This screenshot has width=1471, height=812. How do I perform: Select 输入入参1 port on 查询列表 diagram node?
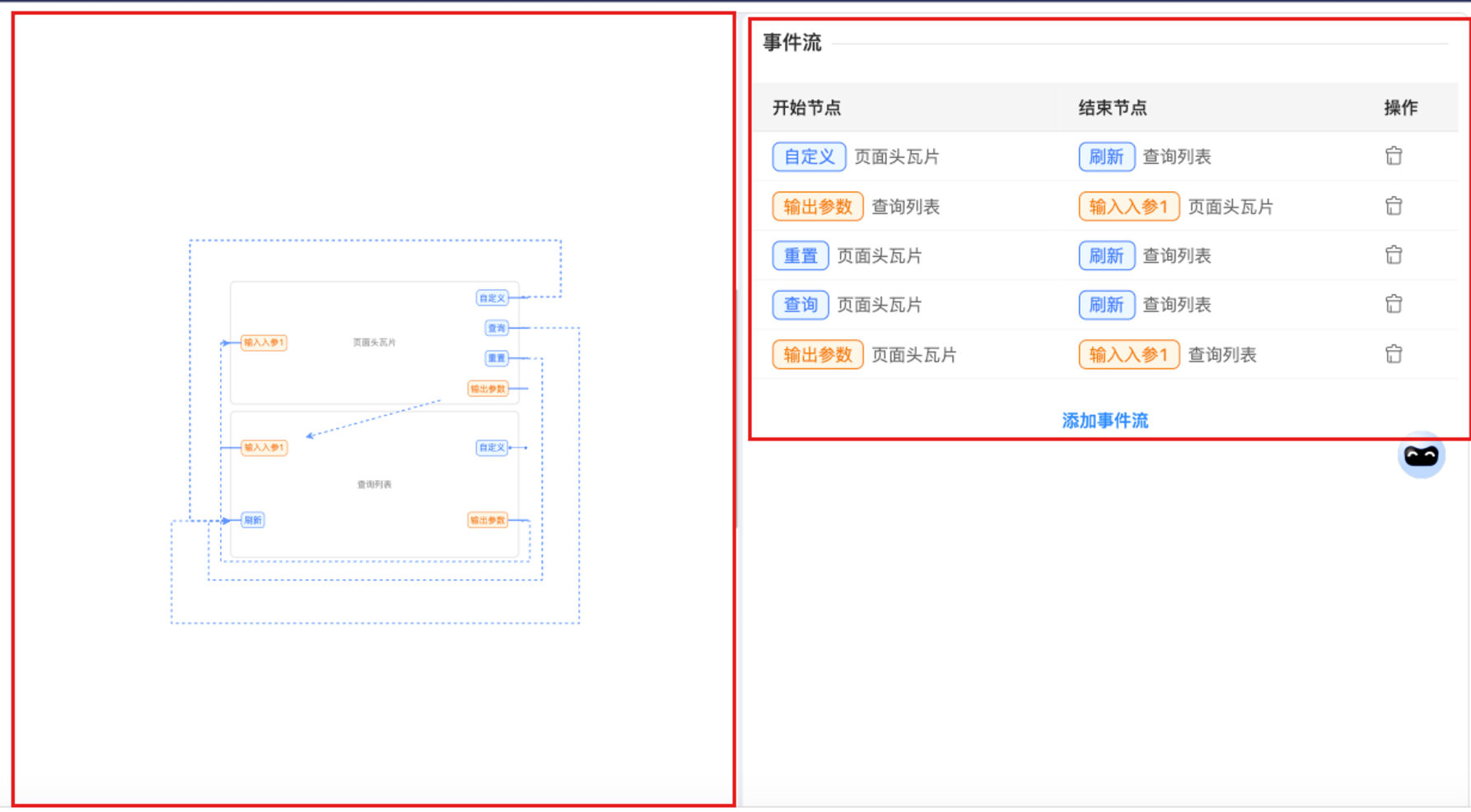(264, 447)
